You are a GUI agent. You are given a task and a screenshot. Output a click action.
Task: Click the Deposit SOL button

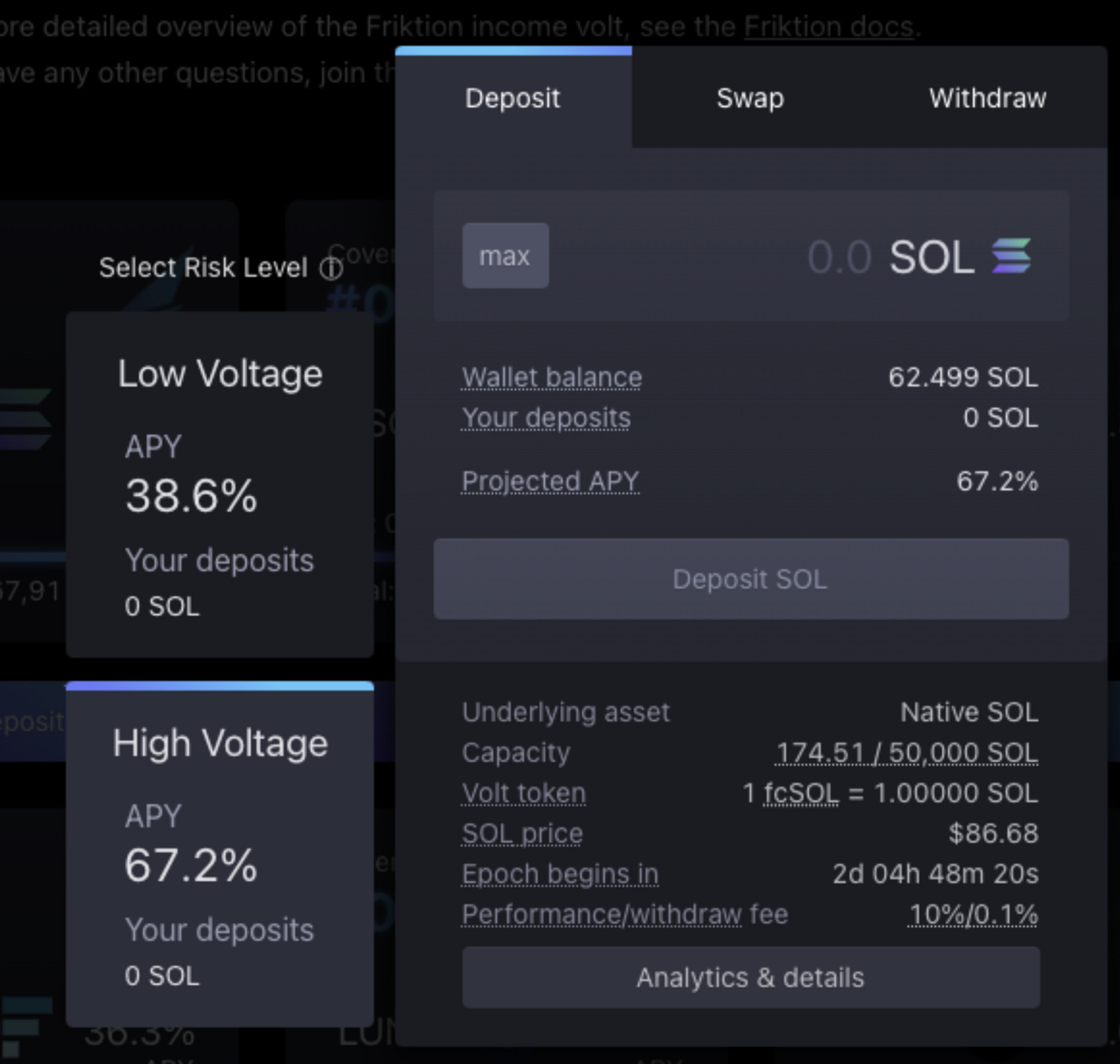pyautogui.click(x=751, y=579)
